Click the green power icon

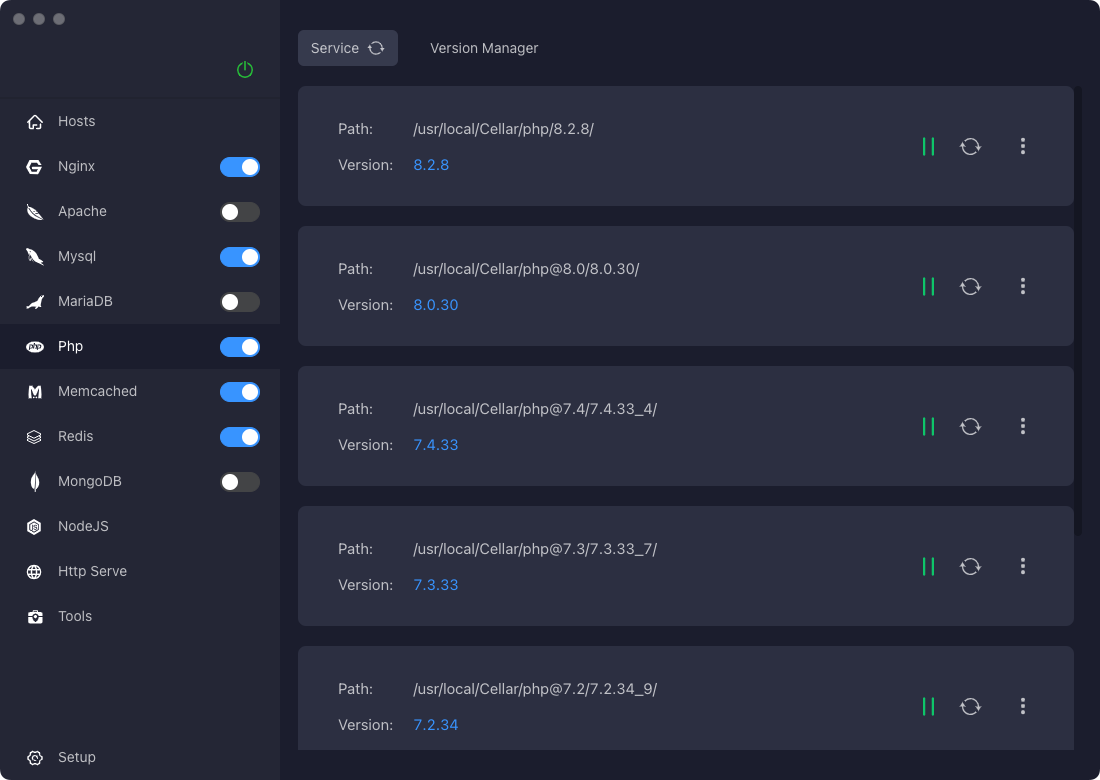pyautogui.click(x=245, y=69)
